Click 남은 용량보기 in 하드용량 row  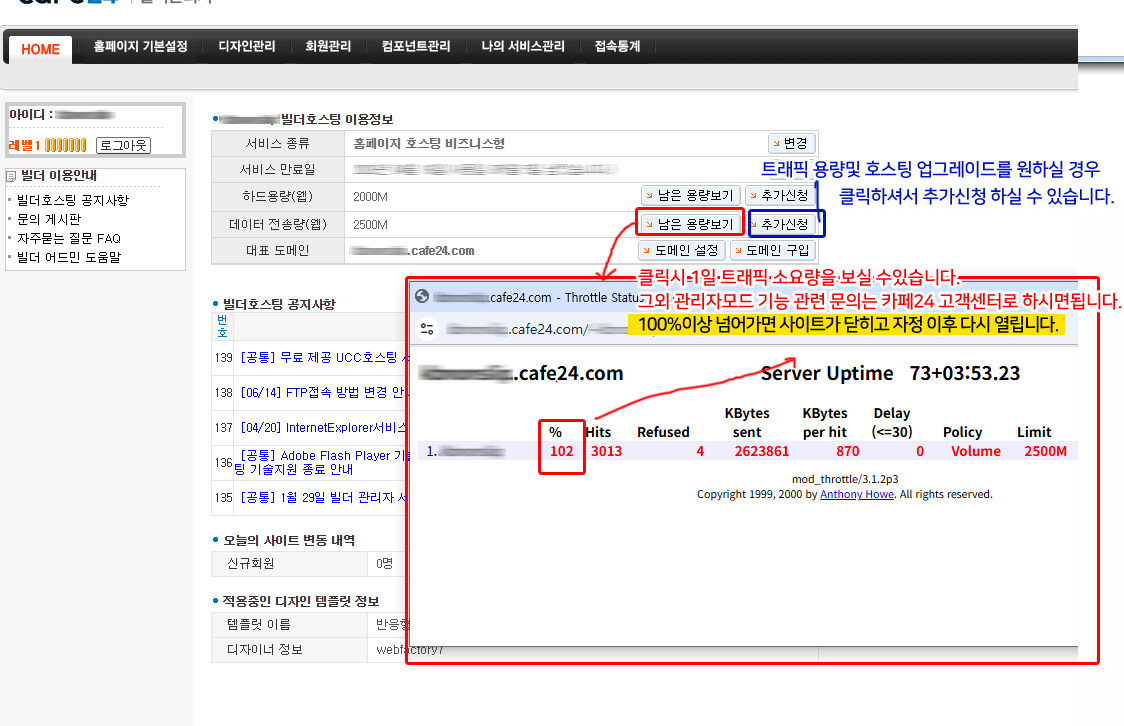pyautogui.click(x=691, y=196)
